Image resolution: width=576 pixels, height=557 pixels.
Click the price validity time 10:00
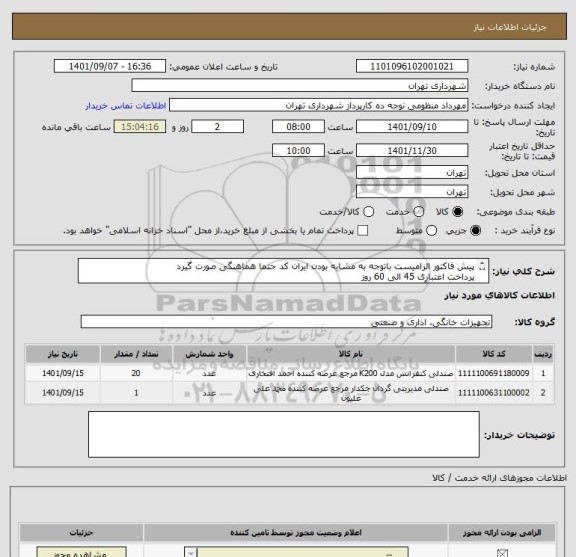(298, 151)
